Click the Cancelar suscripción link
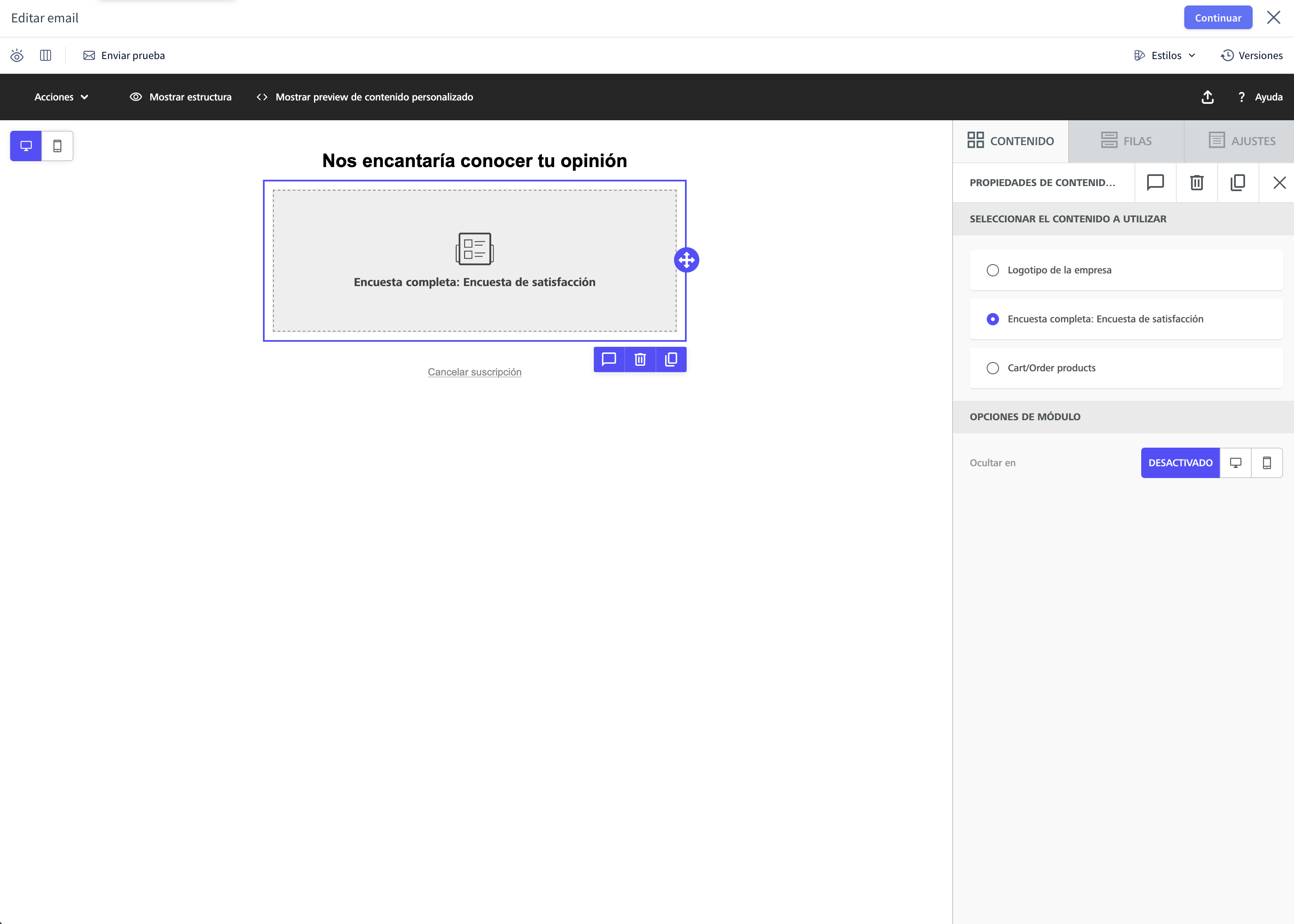This screenshot has width=1294, height=924. pos(474,372)
